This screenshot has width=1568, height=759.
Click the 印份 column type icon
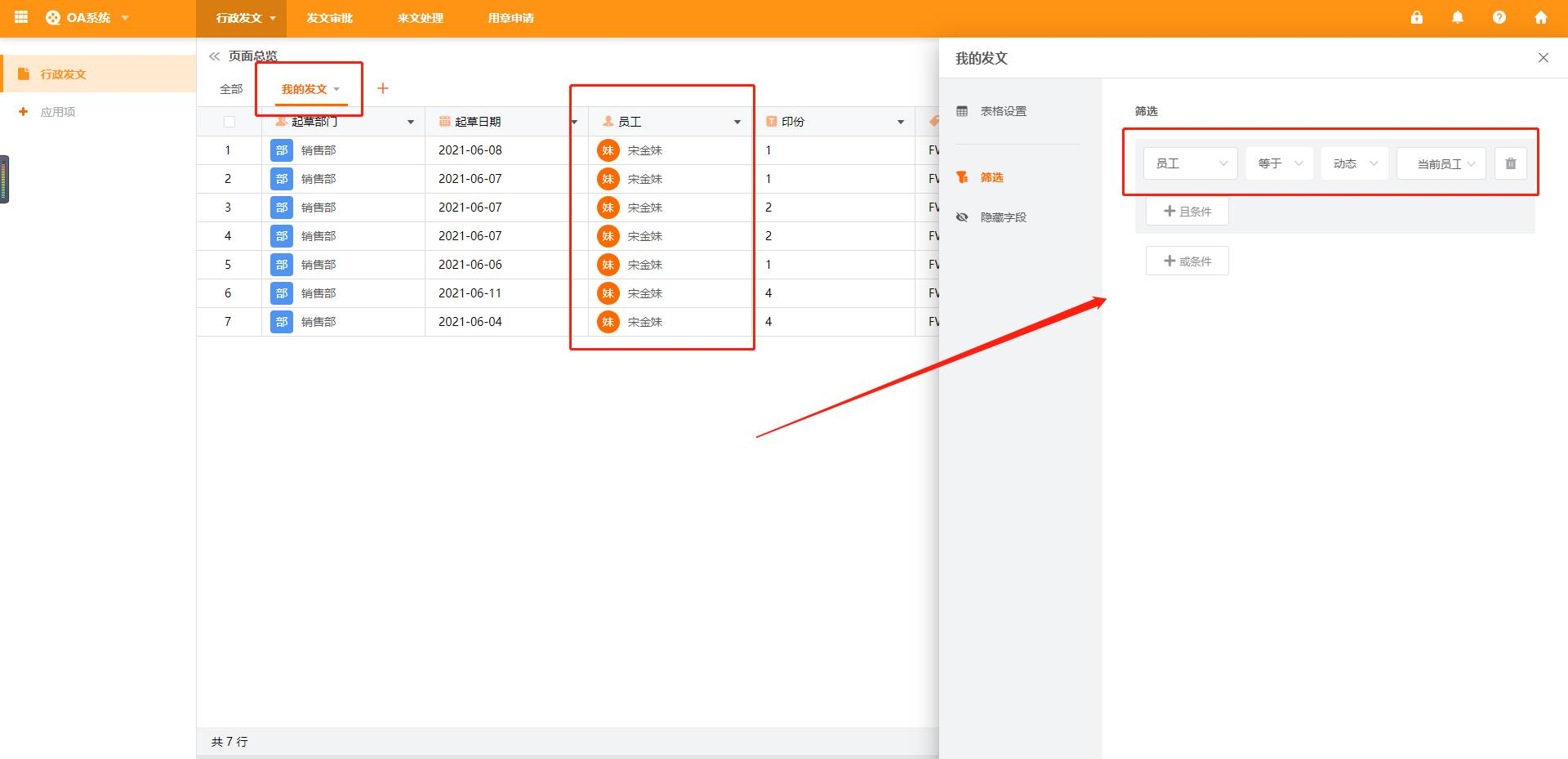coord(771,121)
